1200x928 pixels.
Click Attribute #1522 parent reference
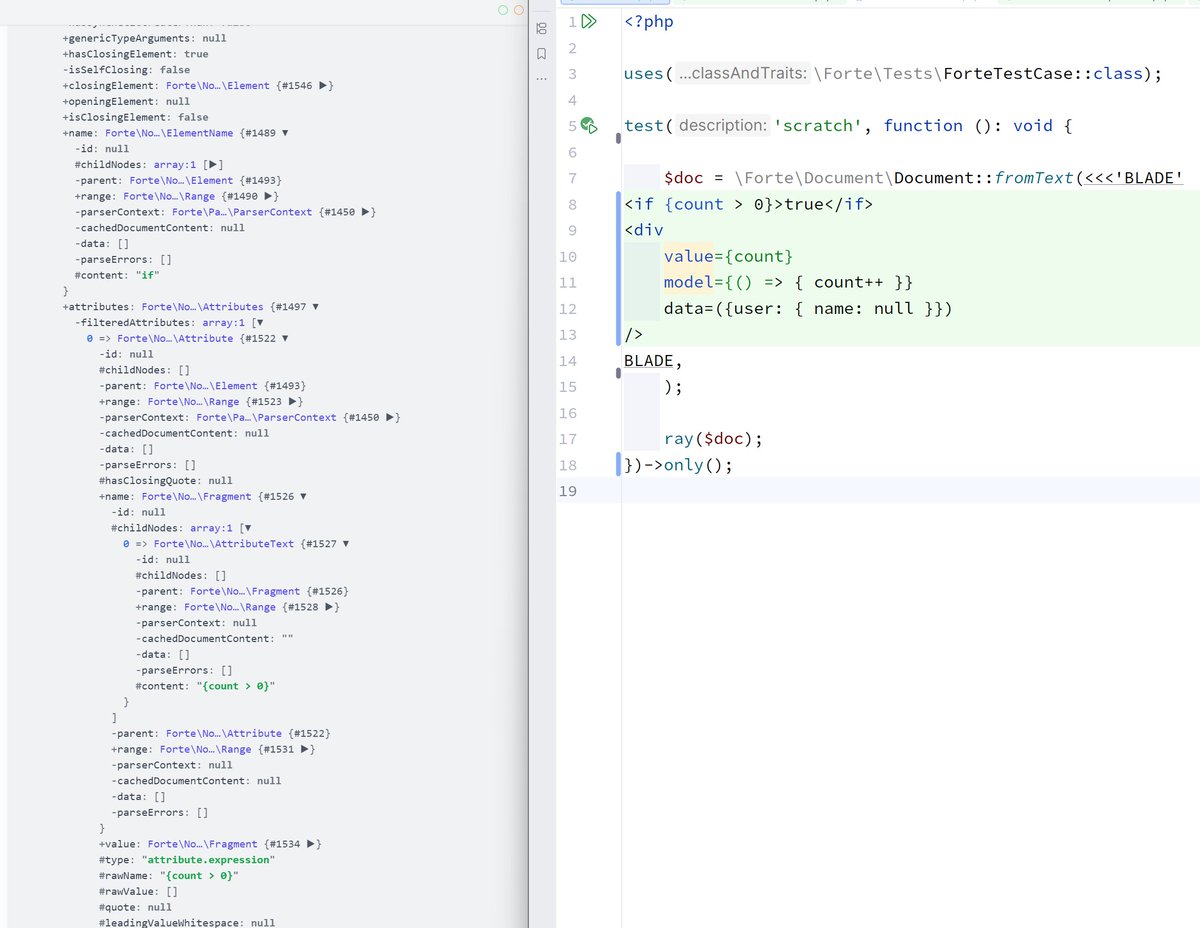coord(249,733)
